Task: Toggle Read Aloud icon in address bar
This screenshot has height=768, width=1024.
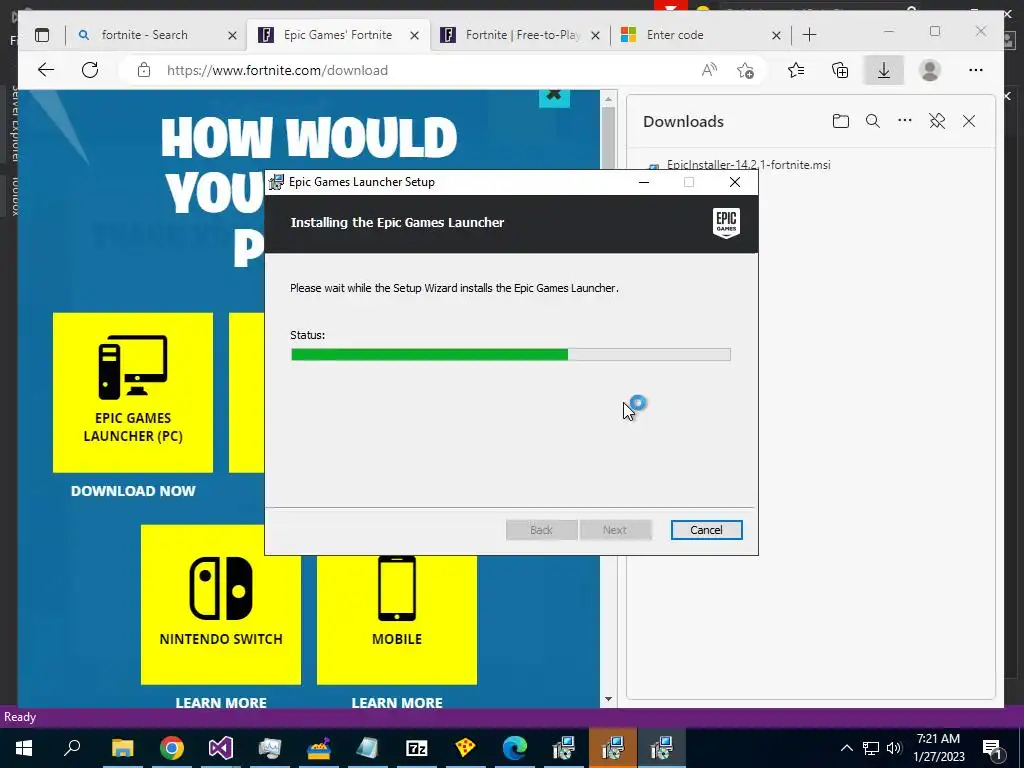Action: (709, 70)
